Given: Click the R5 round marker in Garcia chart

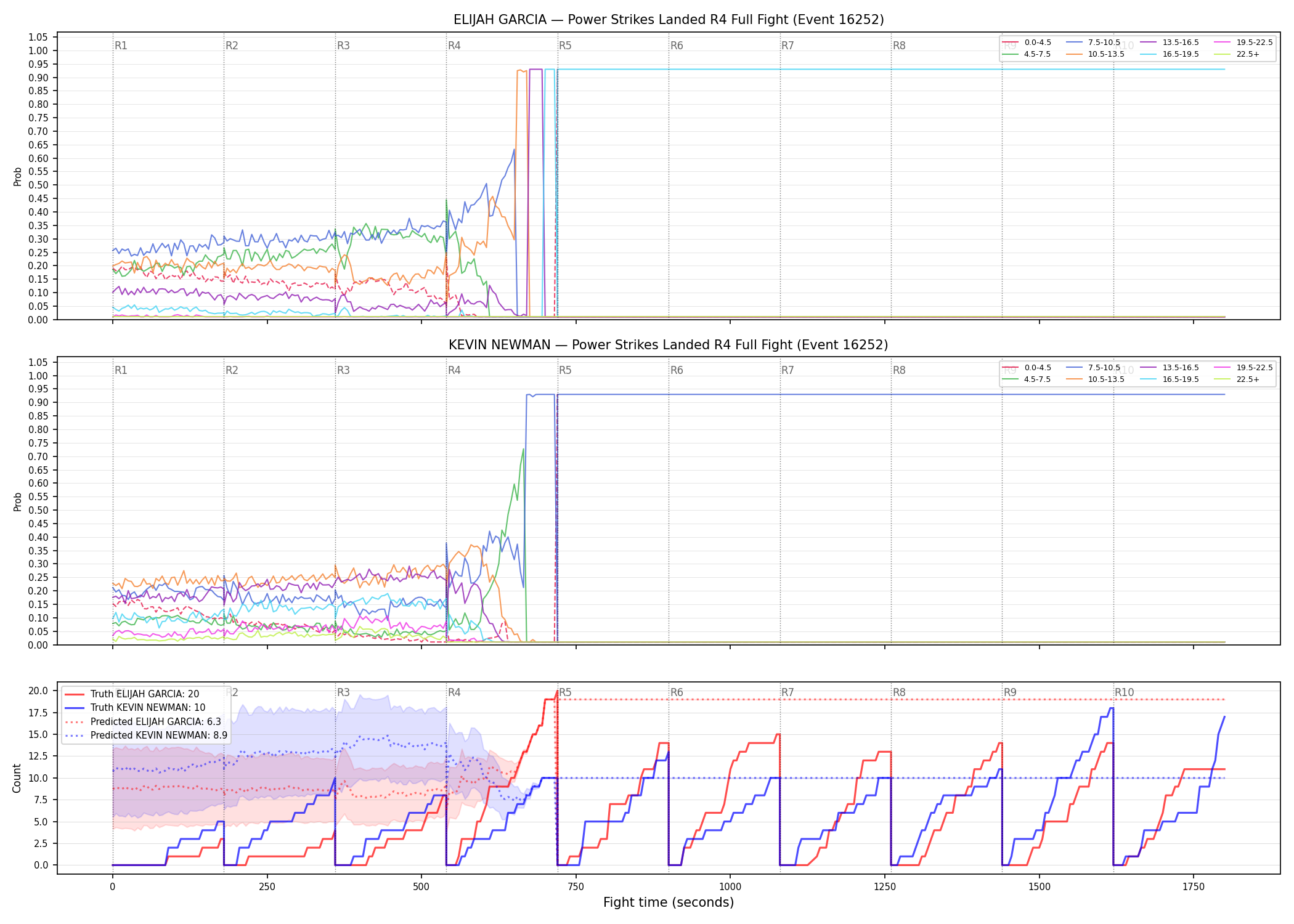Looking at the screenshot, I should [565, 46].
